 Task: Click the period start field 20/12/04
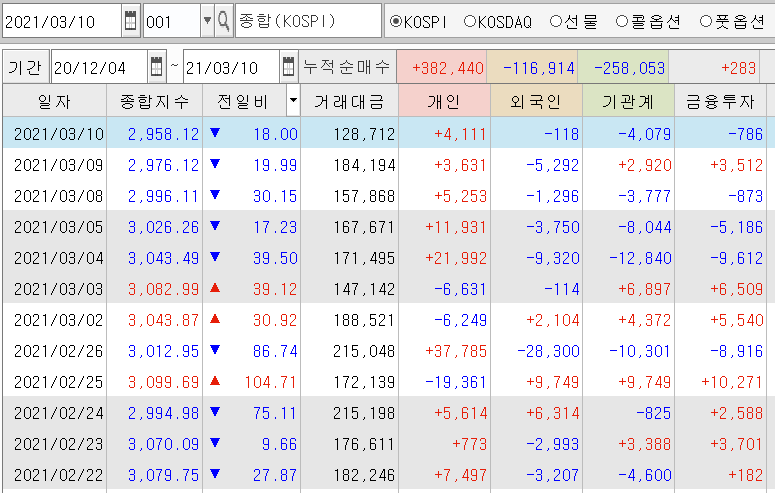pyautogui.click(x=99, y=66)
